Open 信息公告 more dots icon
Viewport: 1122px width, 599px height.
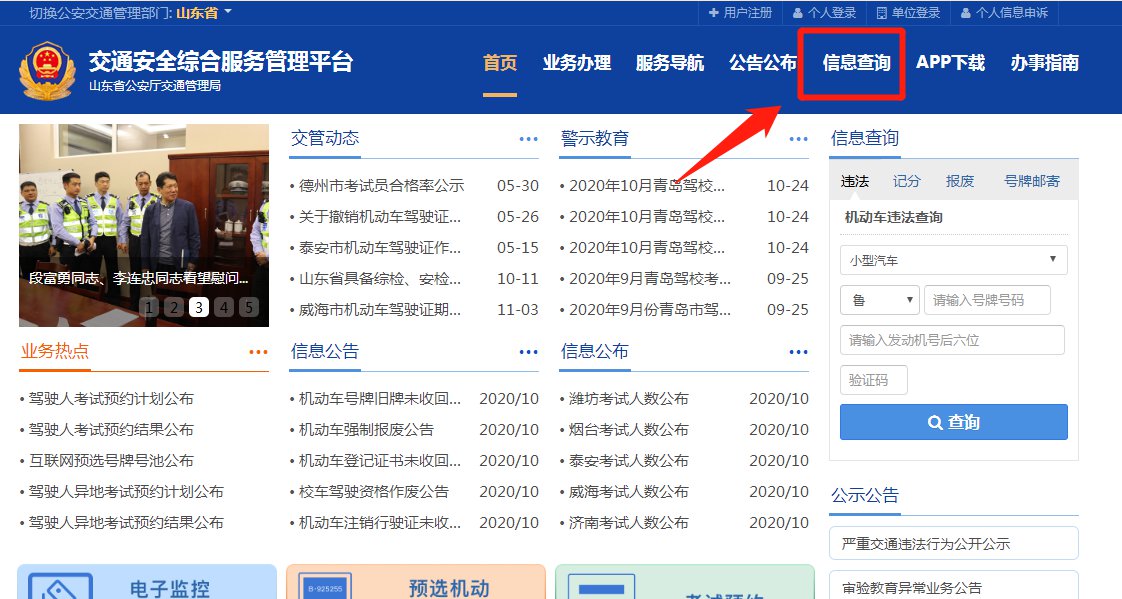(529, 352)
